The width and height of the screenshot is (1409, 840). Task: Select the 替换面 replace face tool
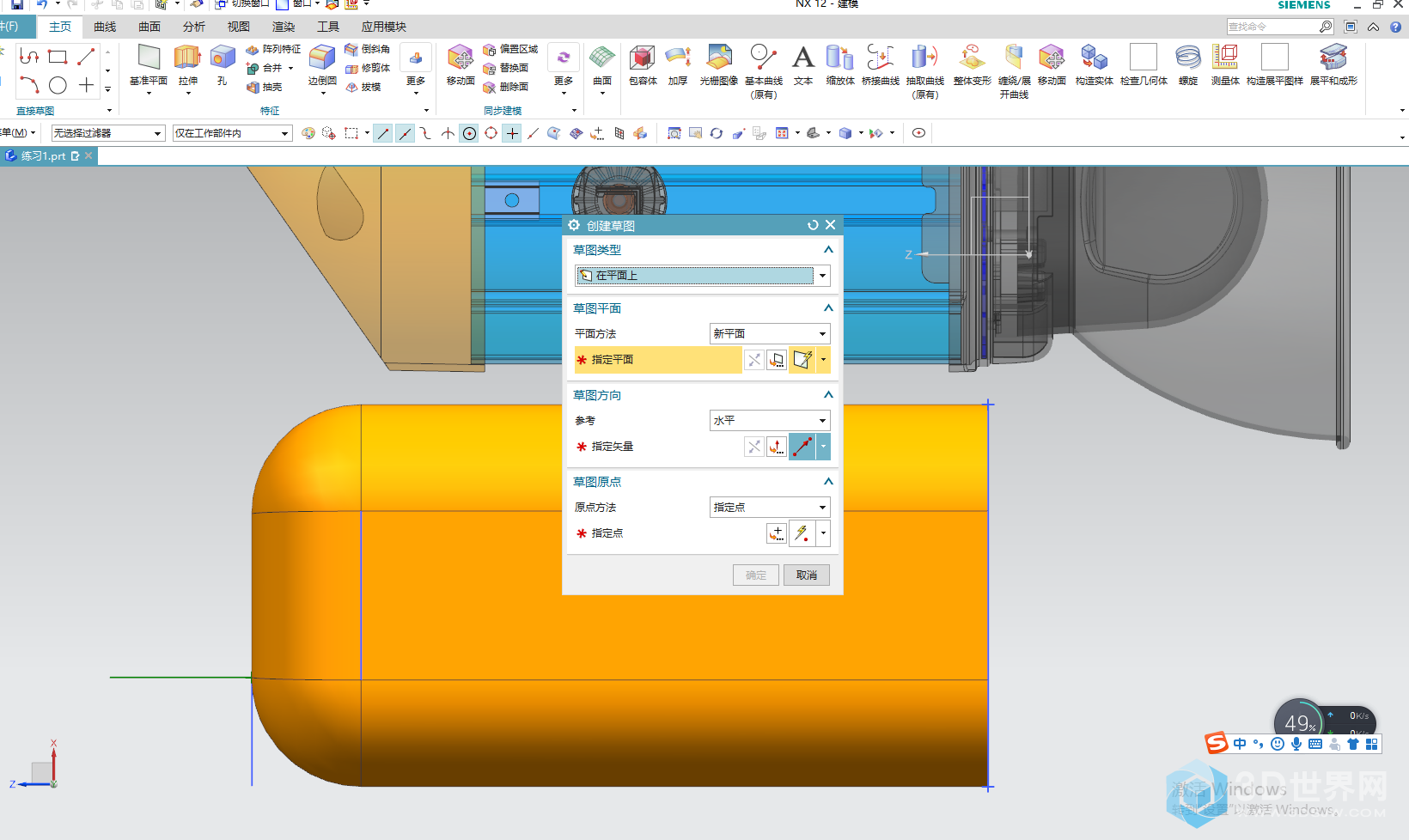(x=505, y=68)
